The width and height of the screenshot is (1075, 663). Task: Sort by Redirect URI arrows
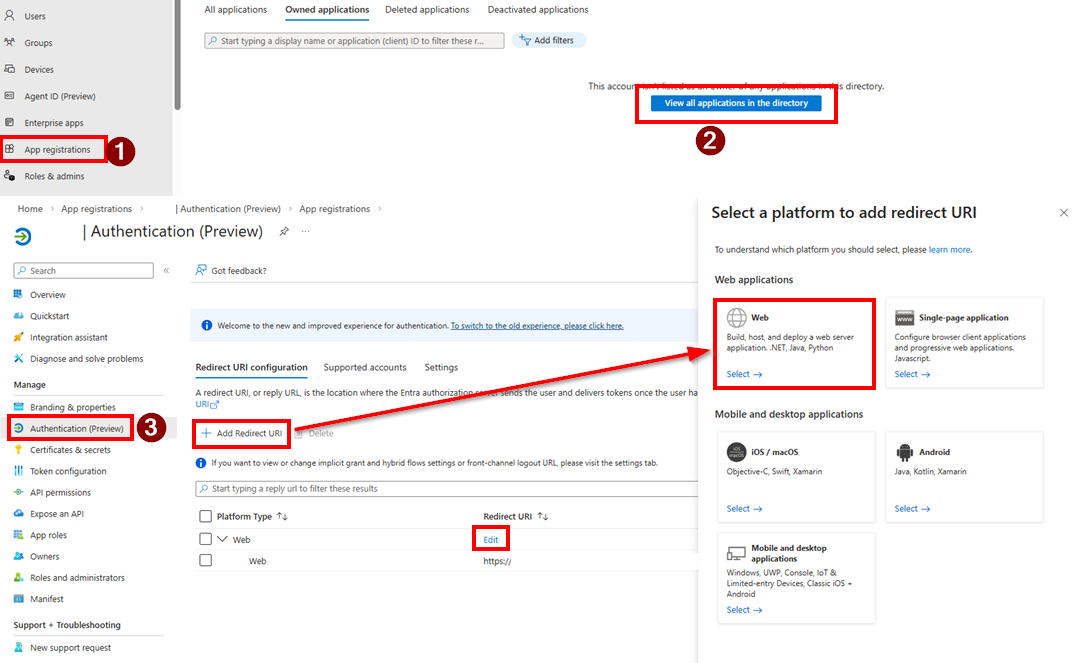(542, 516)
